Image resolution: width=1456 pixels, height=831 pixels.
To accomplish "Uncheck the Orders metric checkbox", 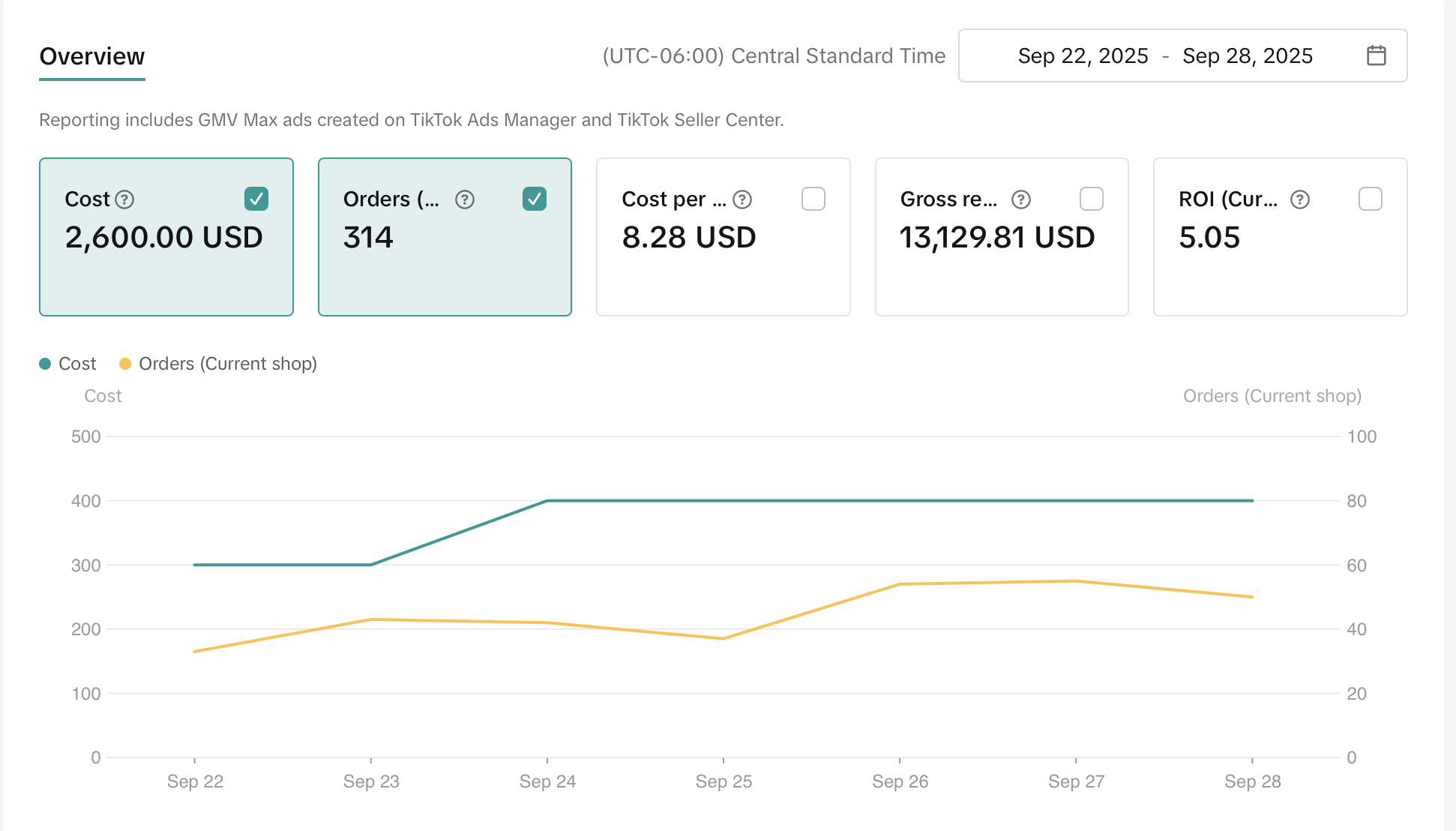I will 535,199.
